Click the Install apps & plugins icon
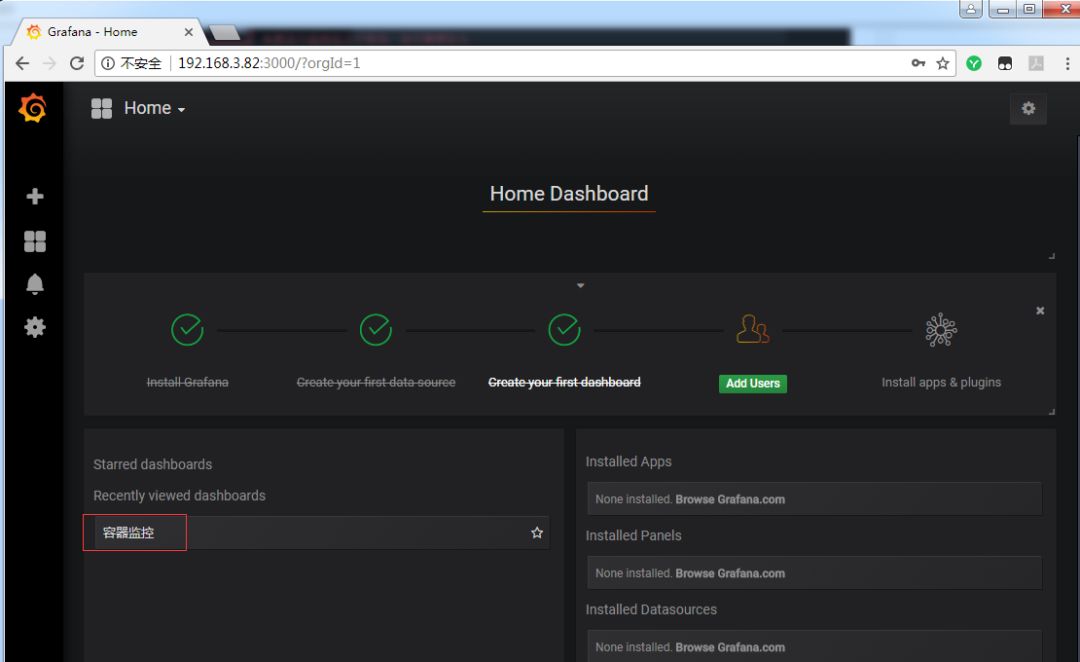 (941, 330)
